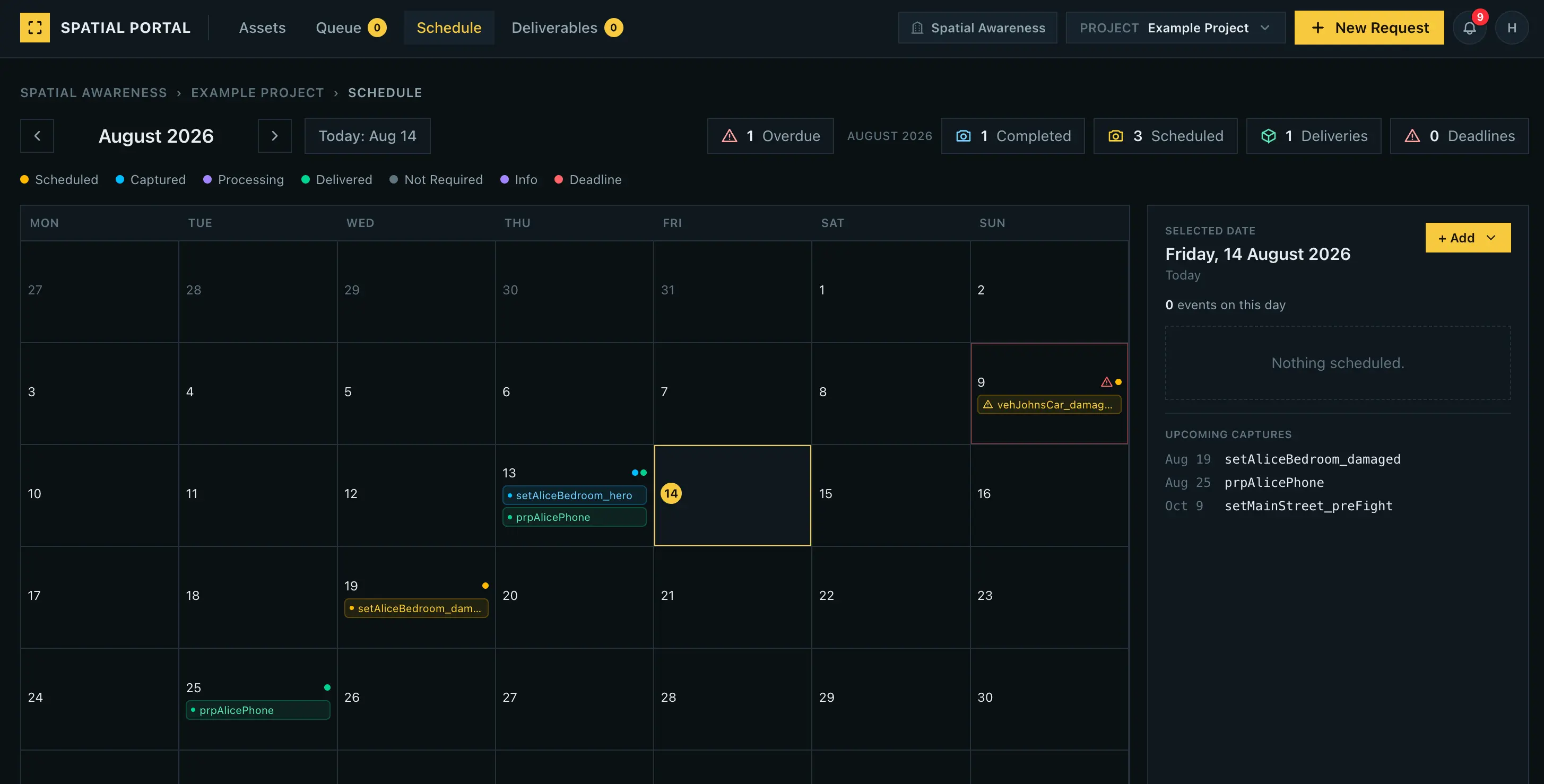
Task: Click the overdue warning icon on August 9
Action: 1106,382
